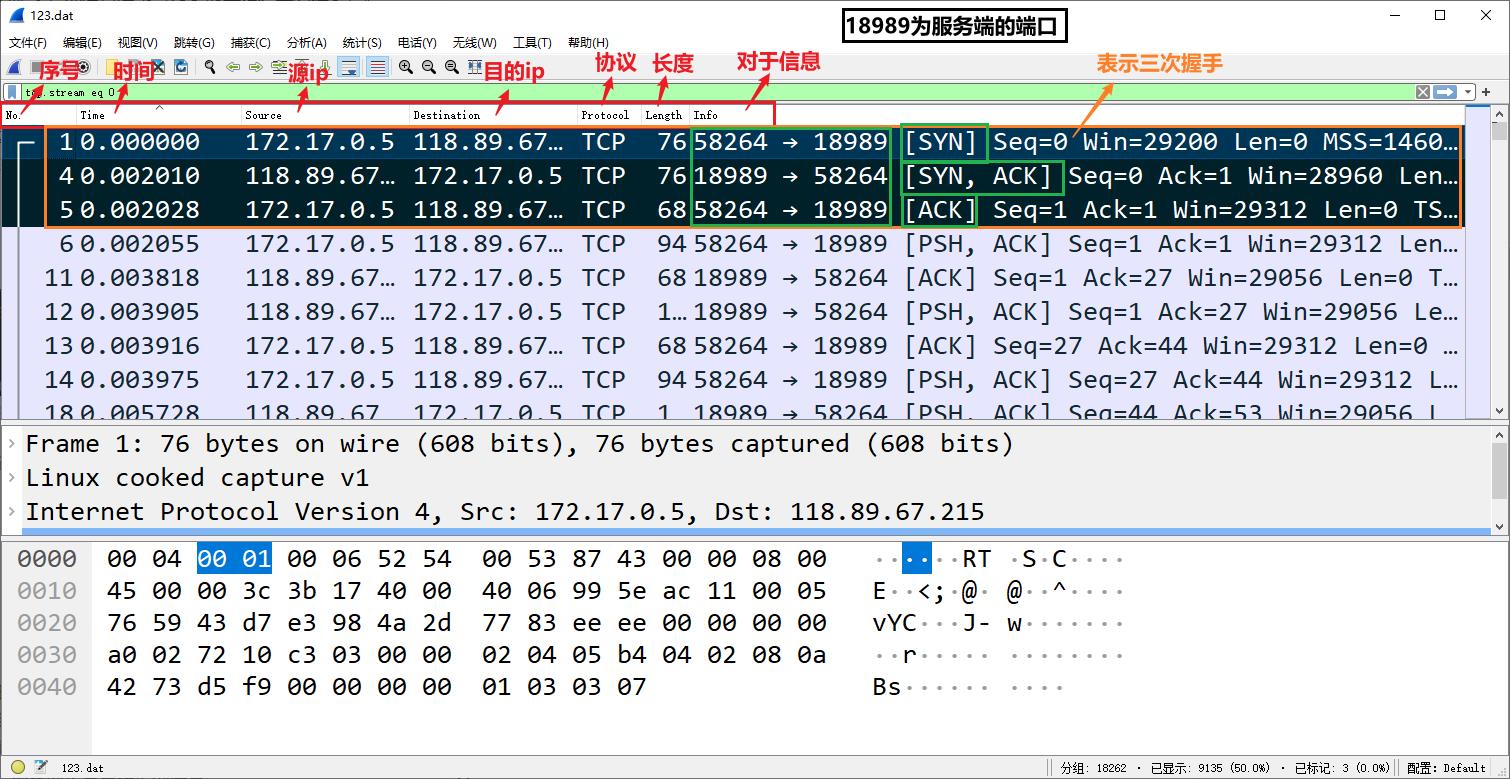Viewport: 1510px width, 779px height.
Task: Toggle packet list colorization rules
Action: 377,67
